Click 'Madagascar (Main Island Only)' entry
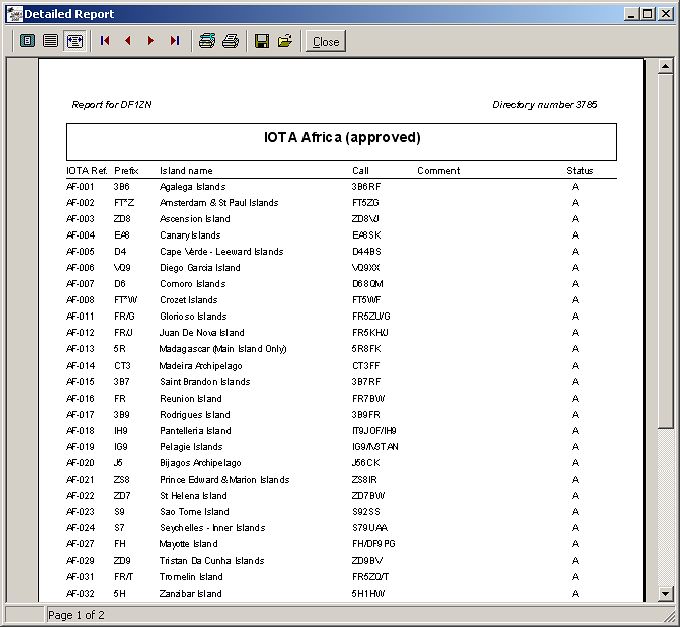This screenshot has height=627, width=680. coord(223,349)
